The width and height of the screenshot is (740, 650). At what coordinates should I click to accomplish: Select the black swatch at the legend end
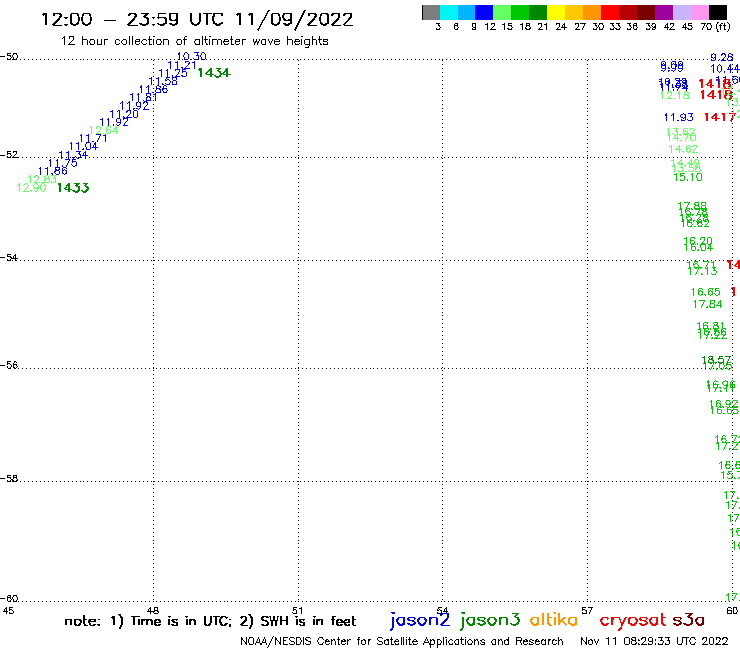pyautogui.click(x=718, y=12)
